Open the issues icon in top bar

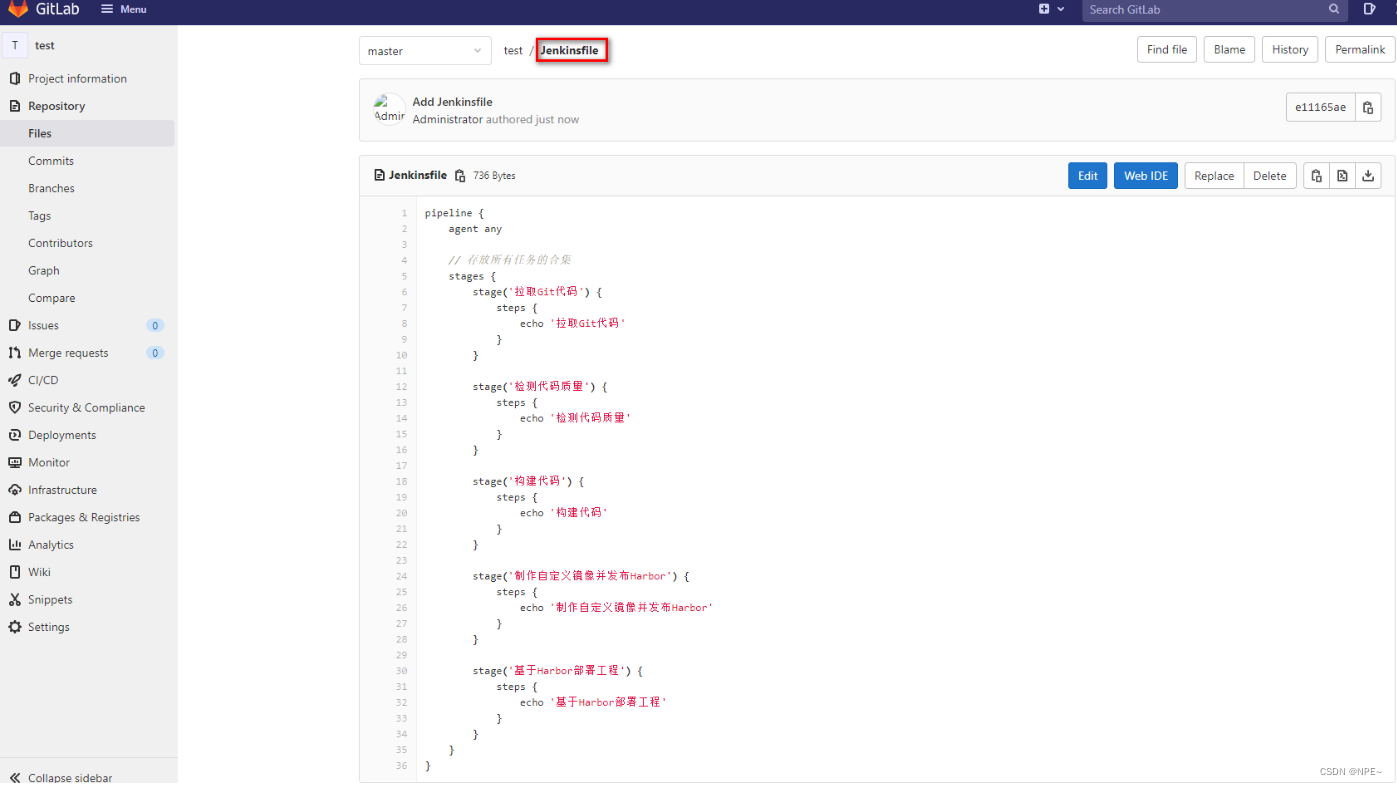(1370, 9)
